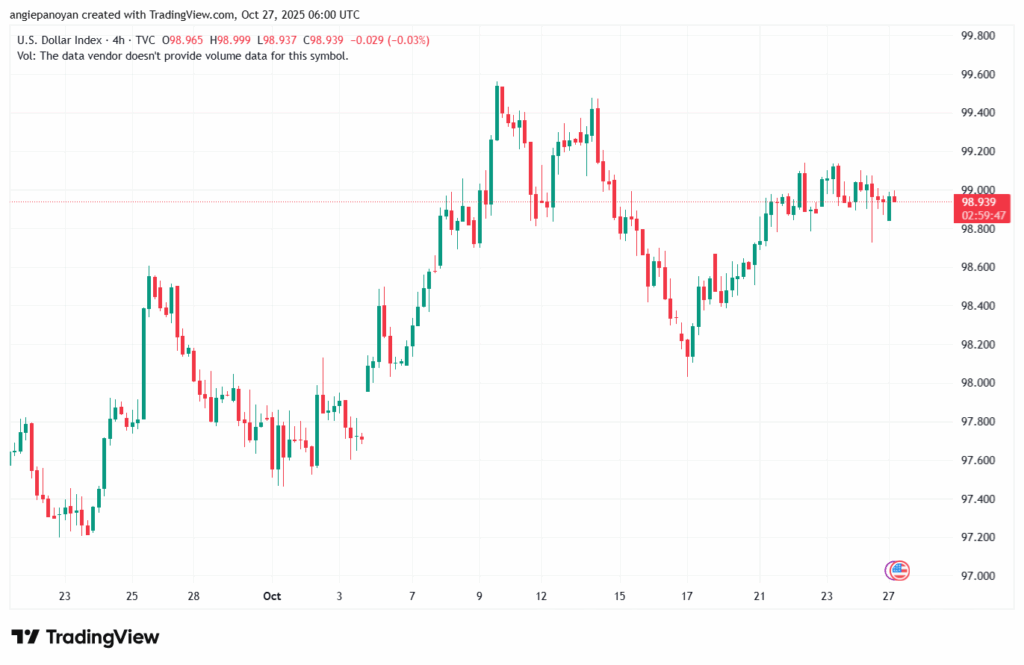Click the Vol indicator message line
1024x665 pixels.
(x=182, y=56)
